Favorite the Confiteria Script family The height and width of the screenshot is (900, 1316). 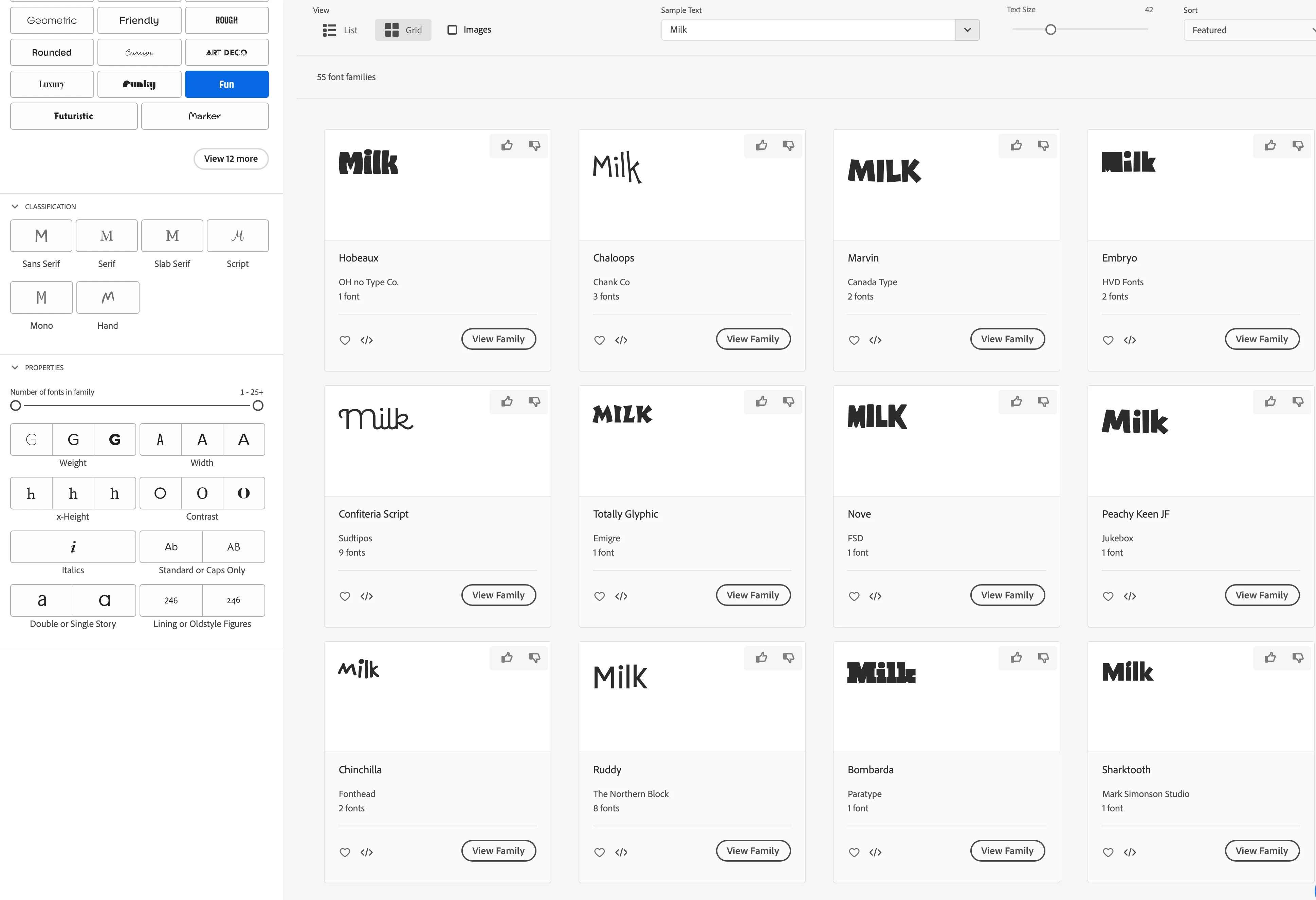[x=345, y=596]
